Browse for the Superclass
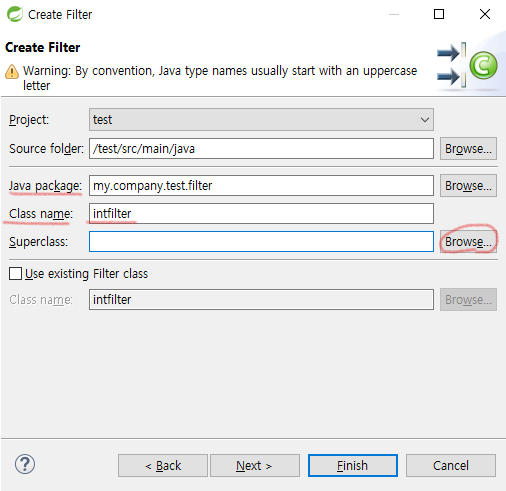Viewport: 506px width, 491px height. pyautogui.click(x=468, y=242)
